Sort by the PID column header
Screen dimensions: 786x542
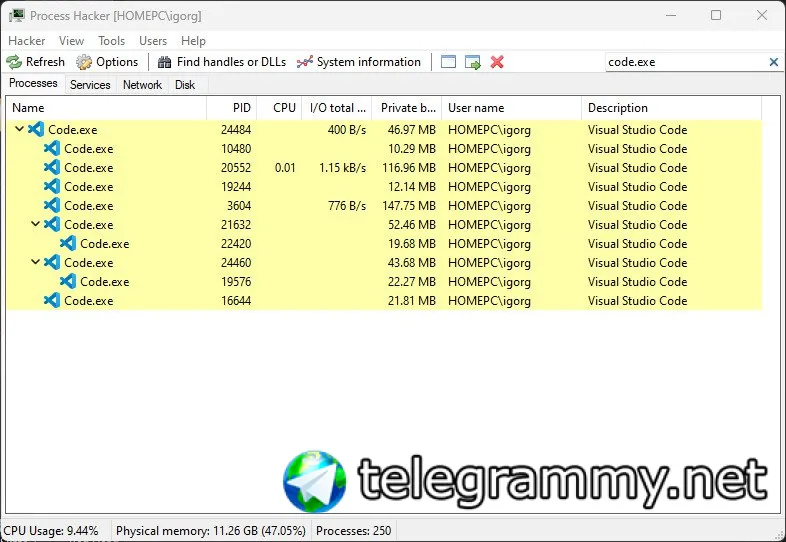click(x=232, y=108)
